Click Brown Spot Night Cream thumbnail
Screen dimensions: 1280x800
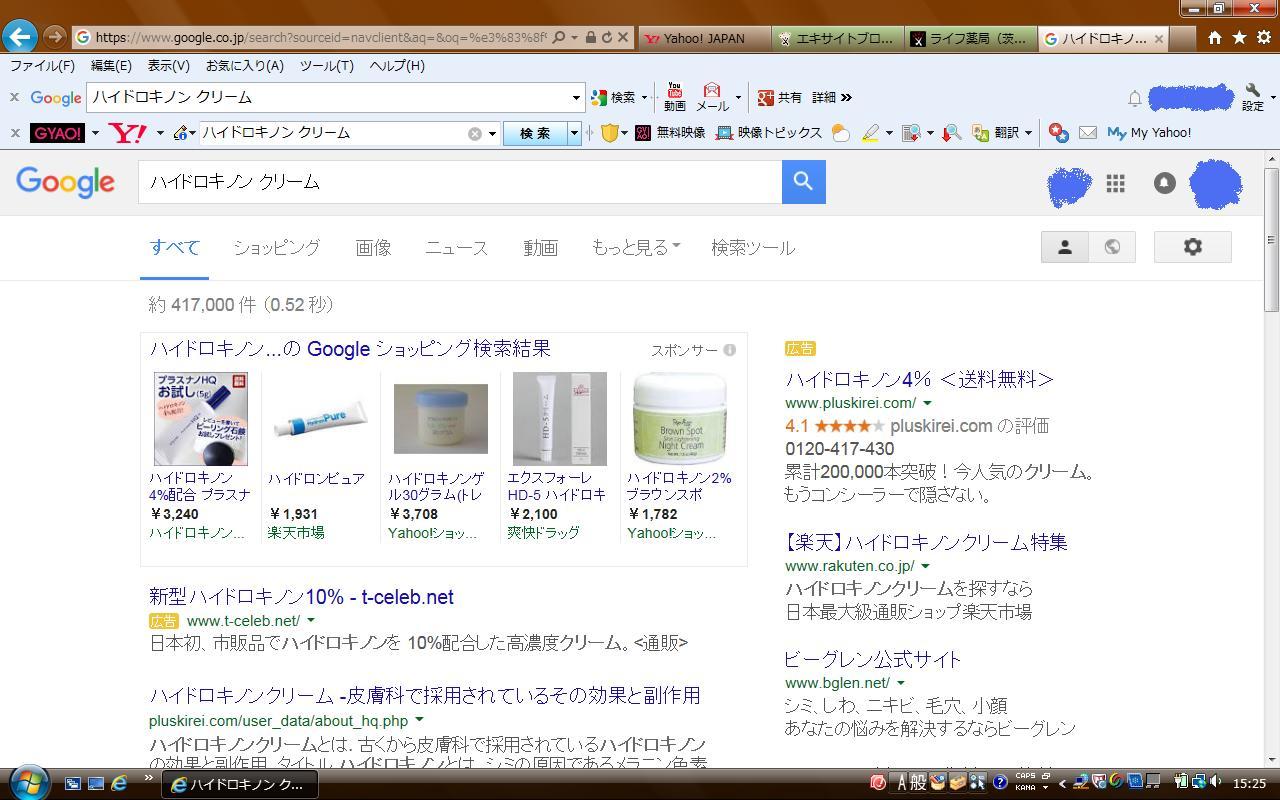coord(680,419)
